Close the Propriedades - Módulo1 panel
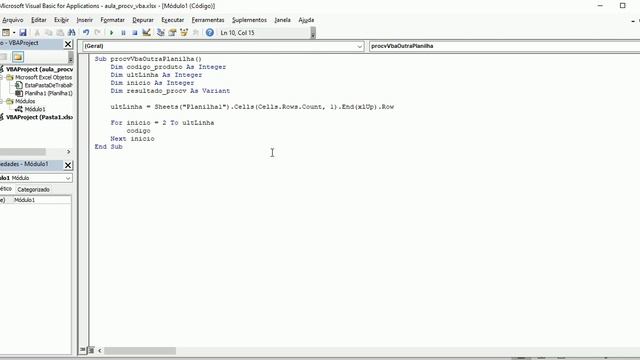Screen dimensions: 640x360 pyautogui.click(x=68, y=165)
